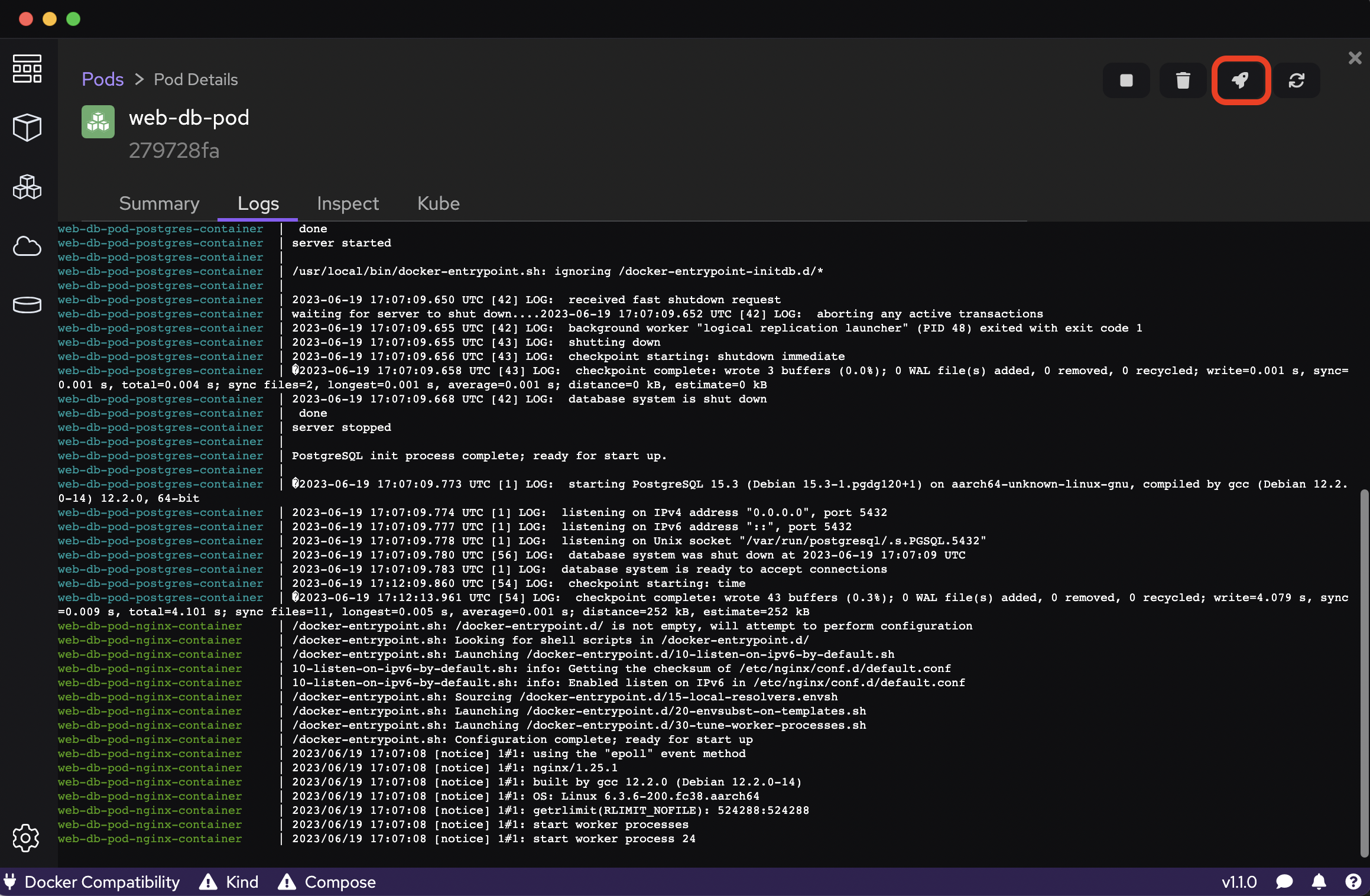This screenshot has height=896, width=1370.
Task: Navigate back using the Pods breadcrumb link
Action: [x=102, y=79]
